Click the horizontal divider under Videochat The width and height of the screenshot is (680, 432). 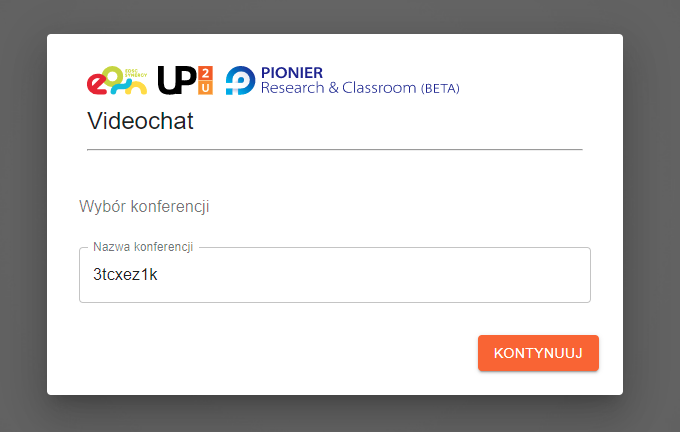pyautogui.click(x=335, y=150)
